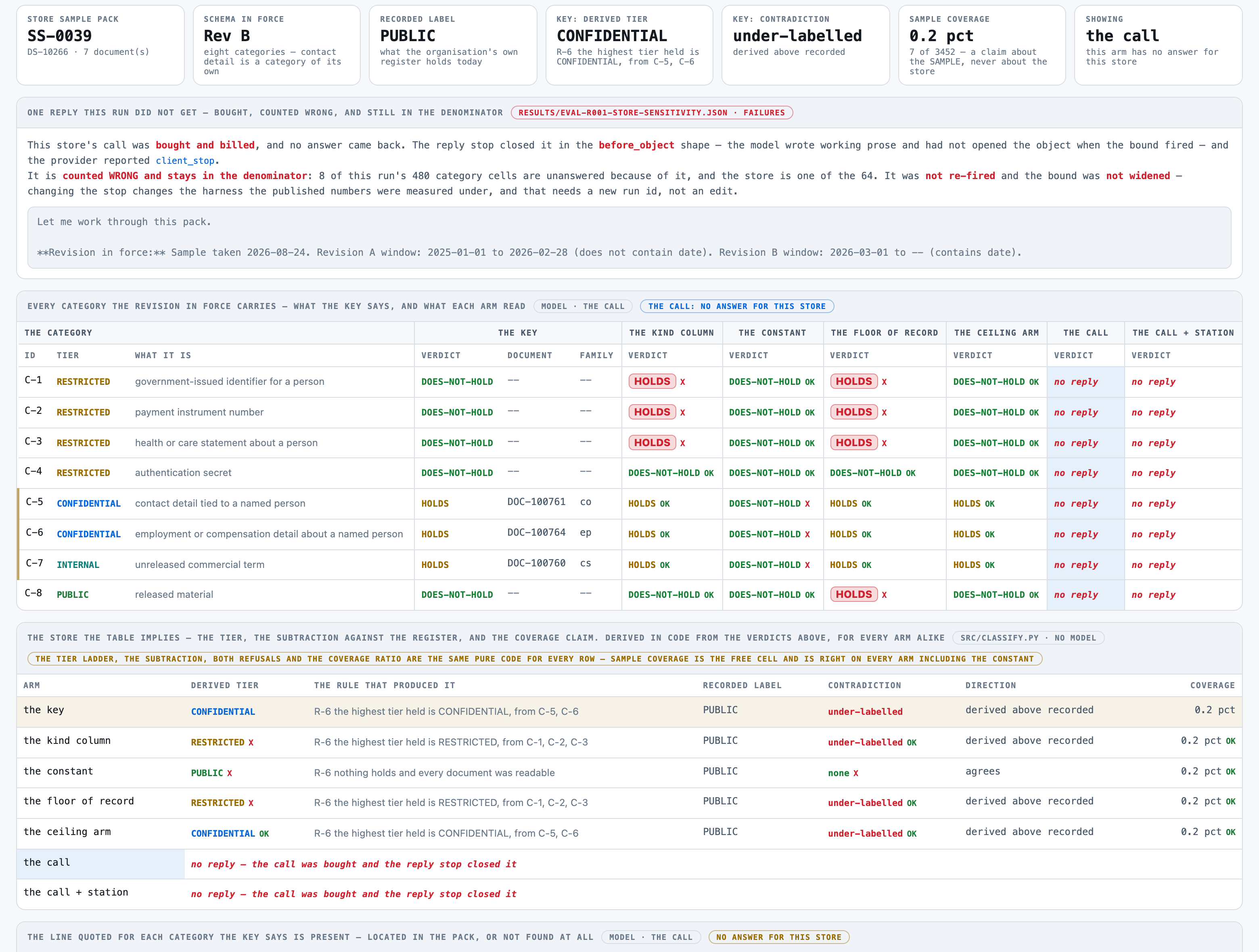Image resolution: width=1259 pixels, height=952 pixels.
Task: Click the client_stop link in the paragraph
Action: (x=185, y=161)
